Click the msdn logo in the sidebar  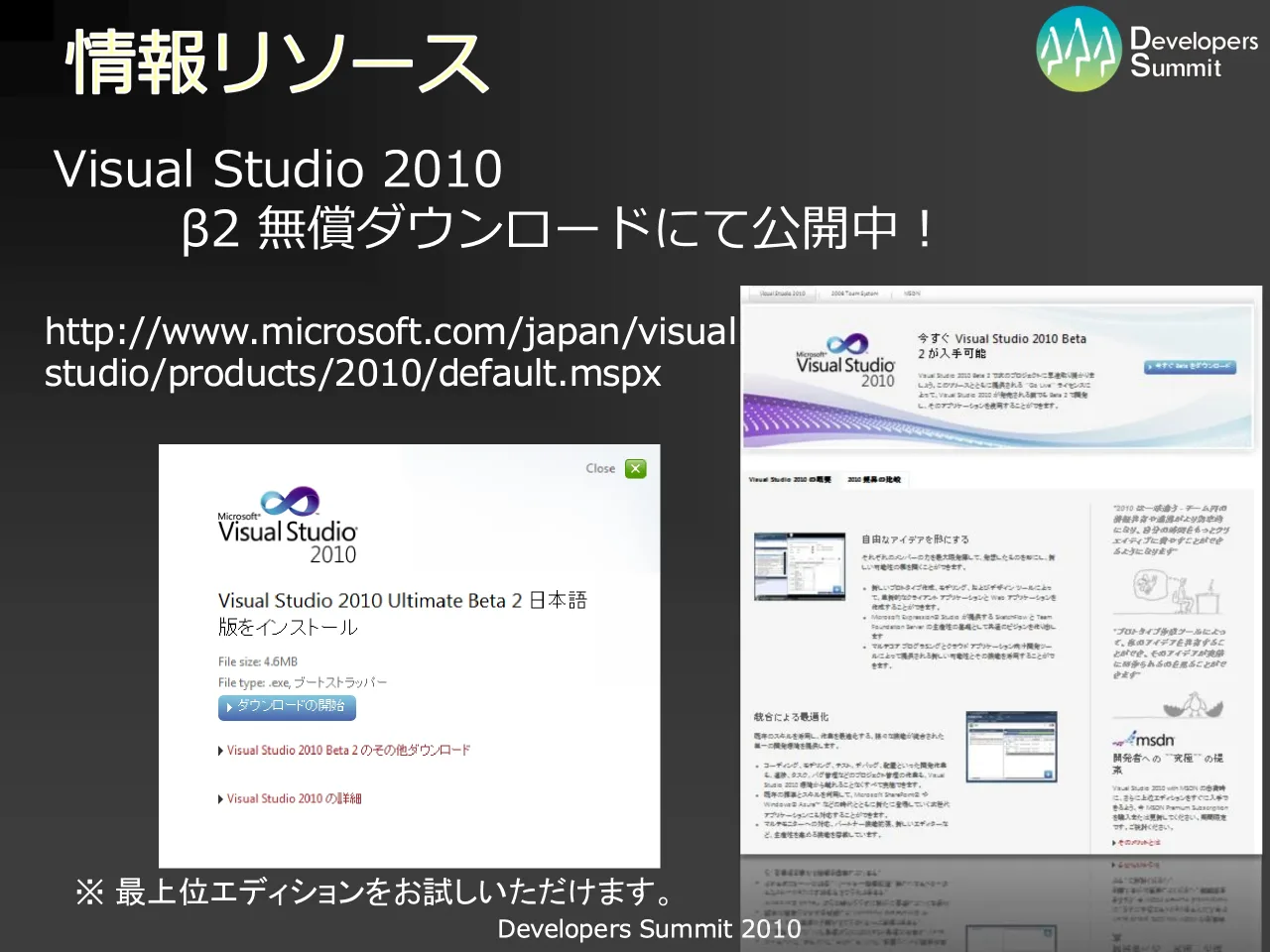coord(1143,740)
